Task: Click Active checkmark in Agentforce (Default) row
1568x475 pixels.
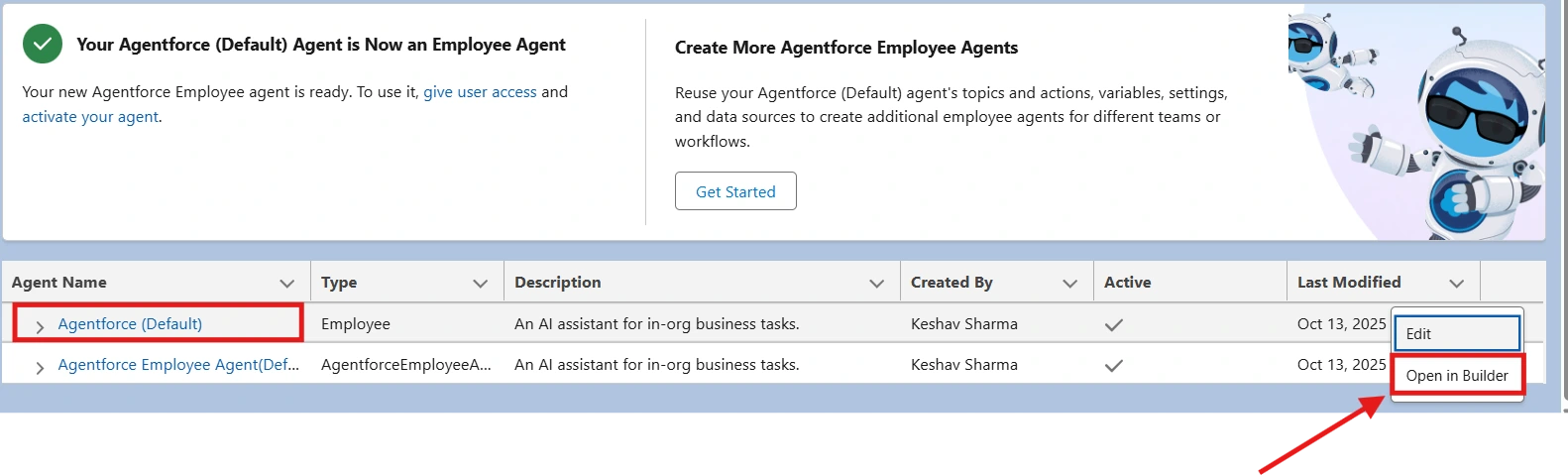Action: pos(1114,324)
